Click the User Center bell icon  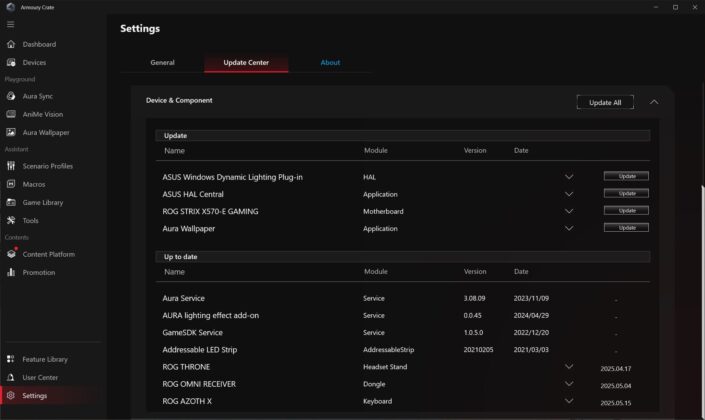(x=10, y=377)
